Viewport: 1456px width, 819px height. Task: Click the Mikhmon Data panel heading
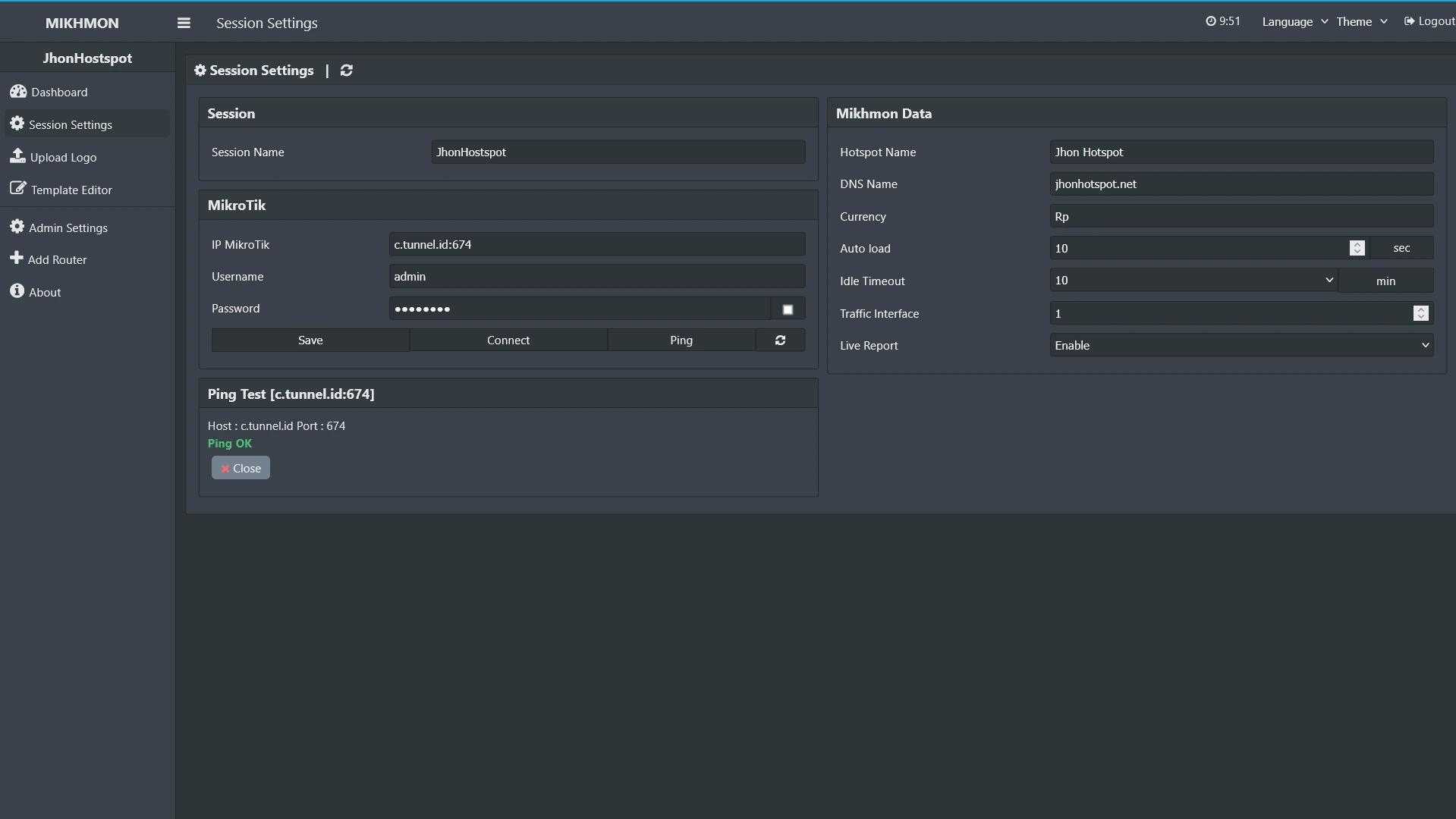[884, 113]
